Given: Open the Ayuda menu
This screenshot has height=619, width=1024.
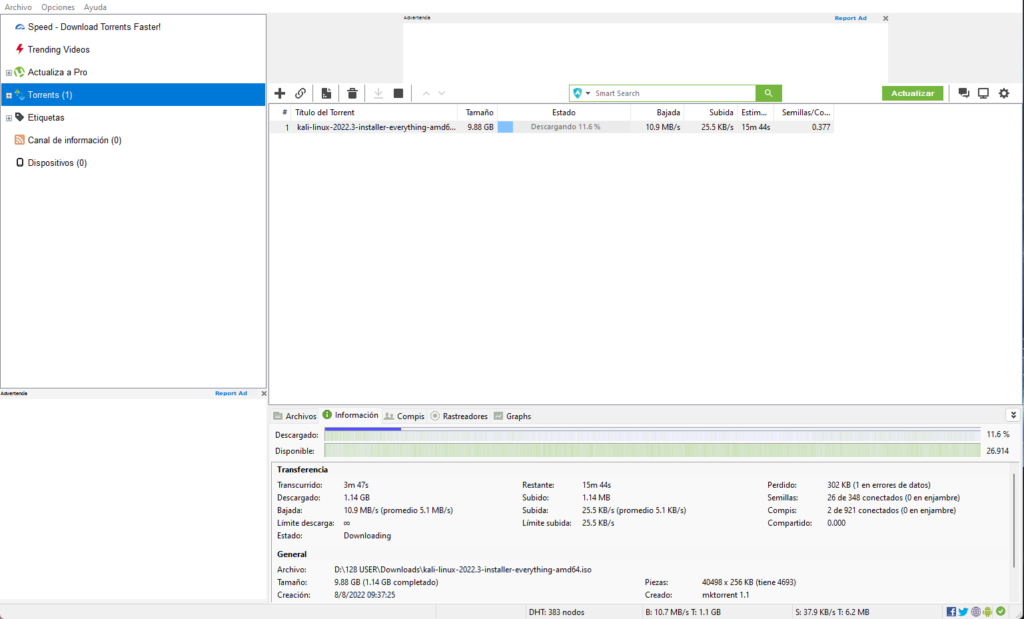Looking at the screenshot, I should pos(95,7).
